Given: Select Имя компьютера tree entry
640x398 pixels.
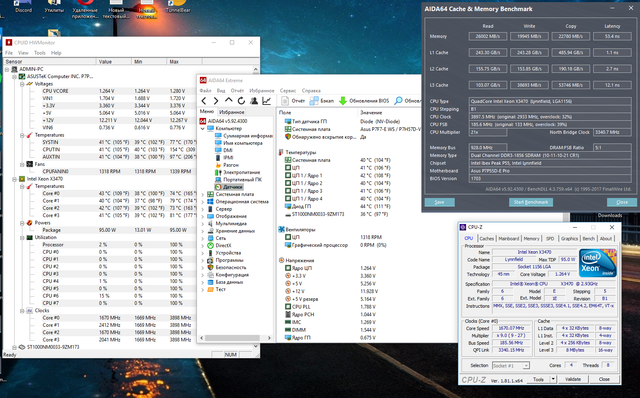Looking at the screenshot, I should pos(239,143).
